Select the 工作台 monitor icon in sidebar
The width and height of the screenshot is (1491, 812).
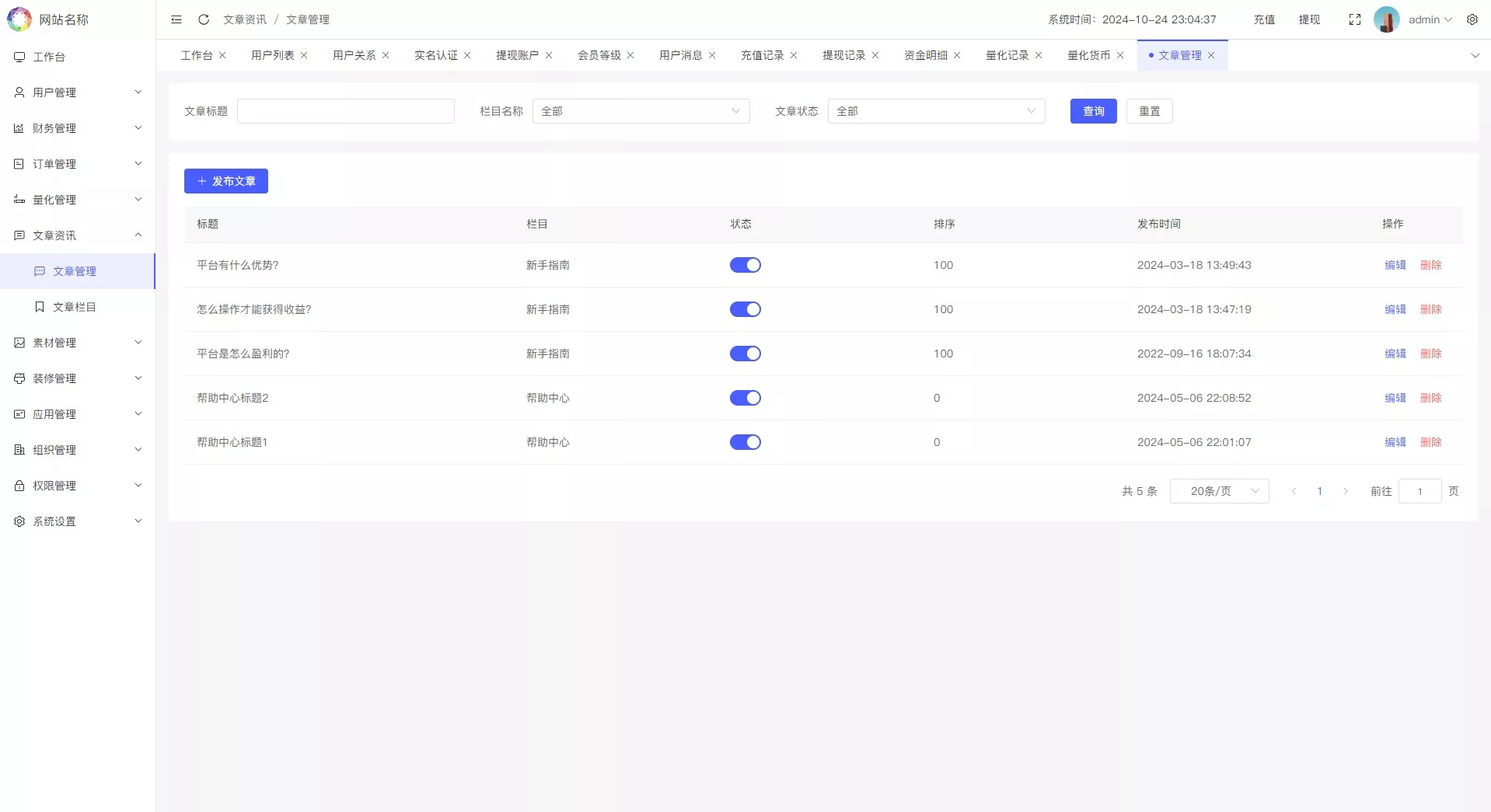click(x=19, y=56)
